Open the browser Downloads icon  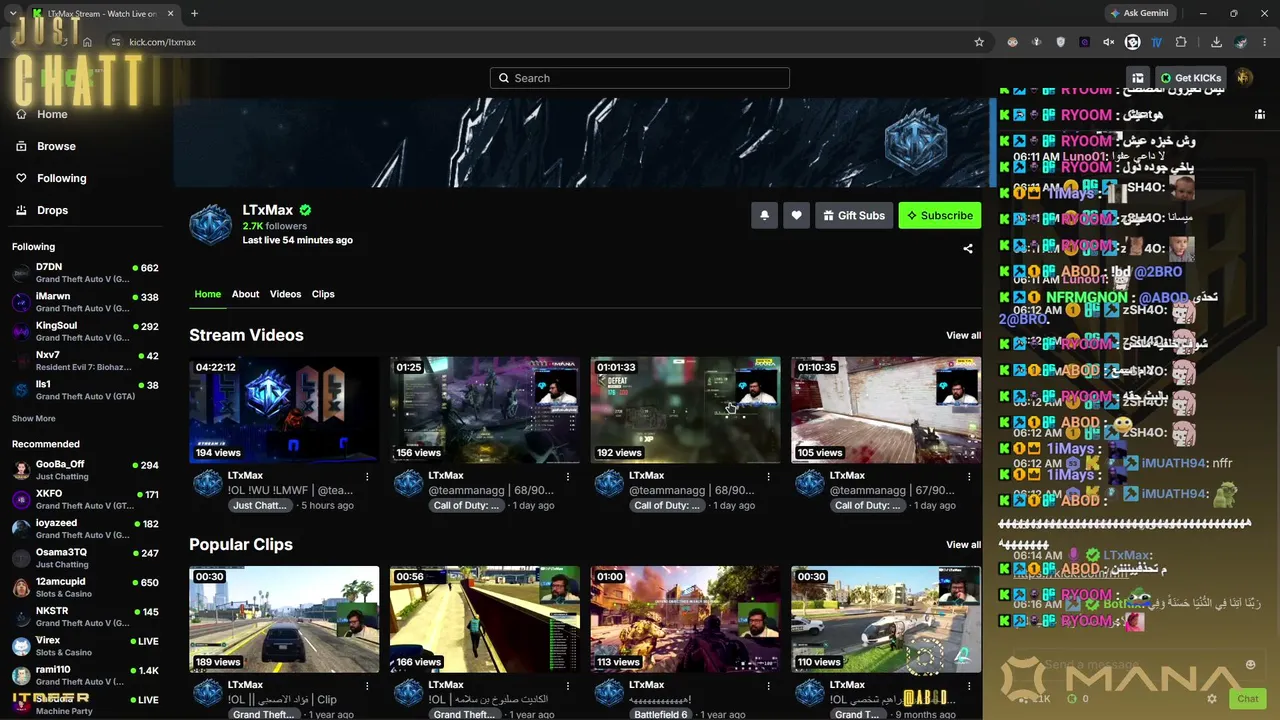(1216, 42)
